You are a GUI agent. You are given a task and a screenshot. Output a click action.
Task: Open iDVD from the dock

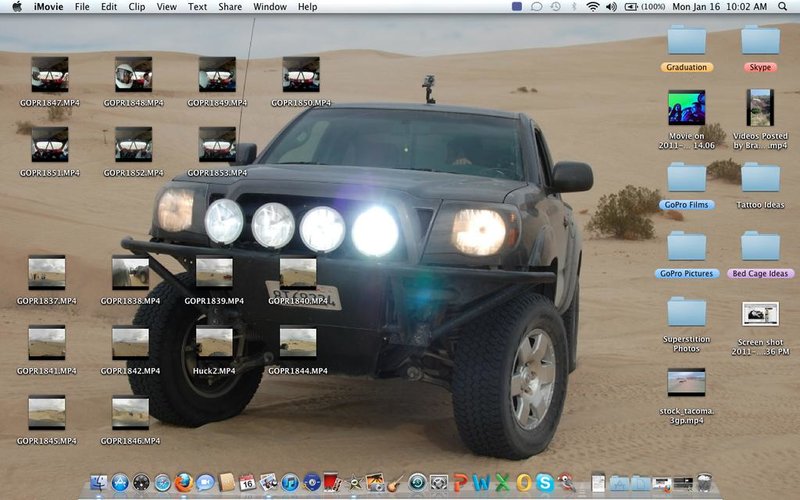click(311, 482)
